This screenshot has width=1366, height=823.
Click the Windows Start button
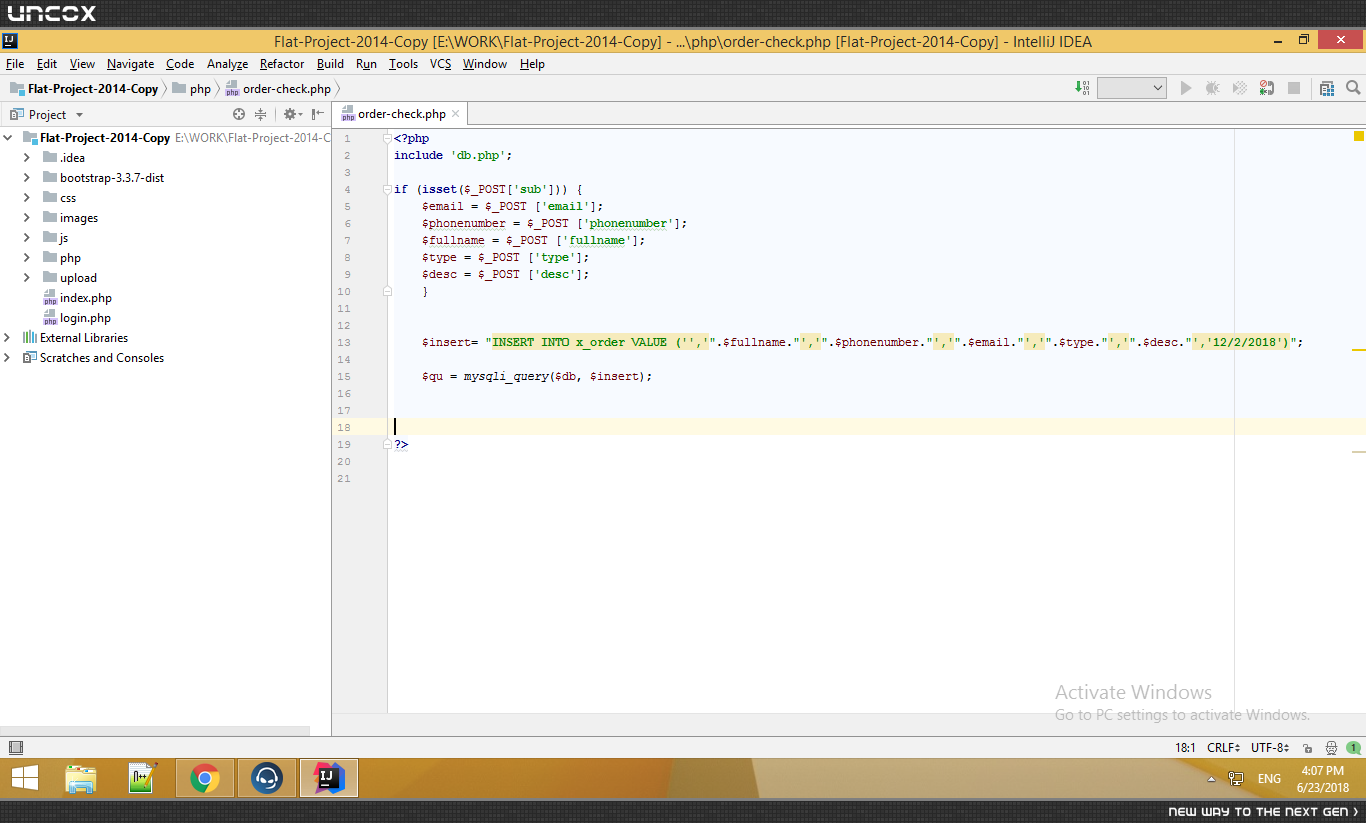tap(25, 778)
